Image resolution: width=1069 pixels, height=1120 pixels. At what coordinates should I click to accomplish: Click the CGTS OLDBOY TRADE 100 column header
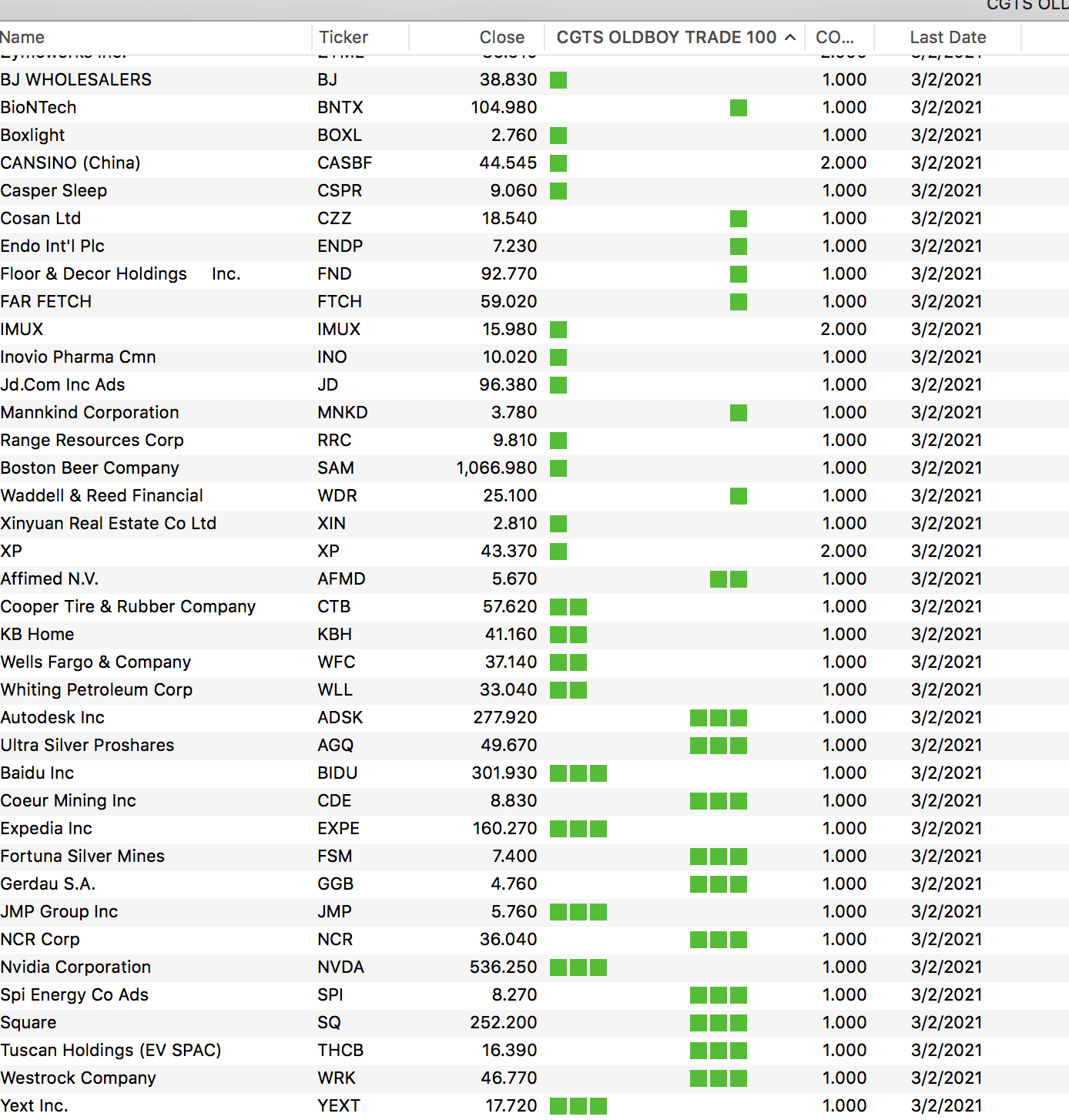click(x=666, y=37)
